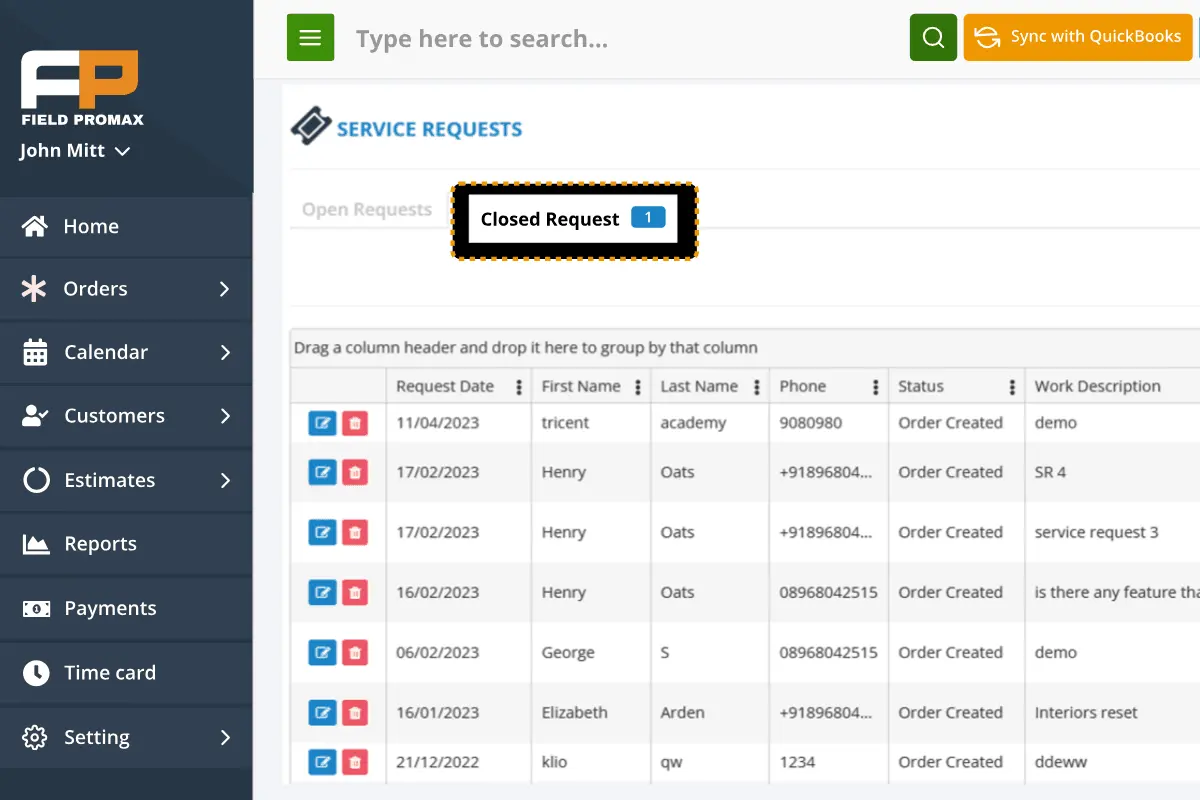1200x800 pixels.
Task: Click the green search magnifier button
Action: click(x=933, y=38)
